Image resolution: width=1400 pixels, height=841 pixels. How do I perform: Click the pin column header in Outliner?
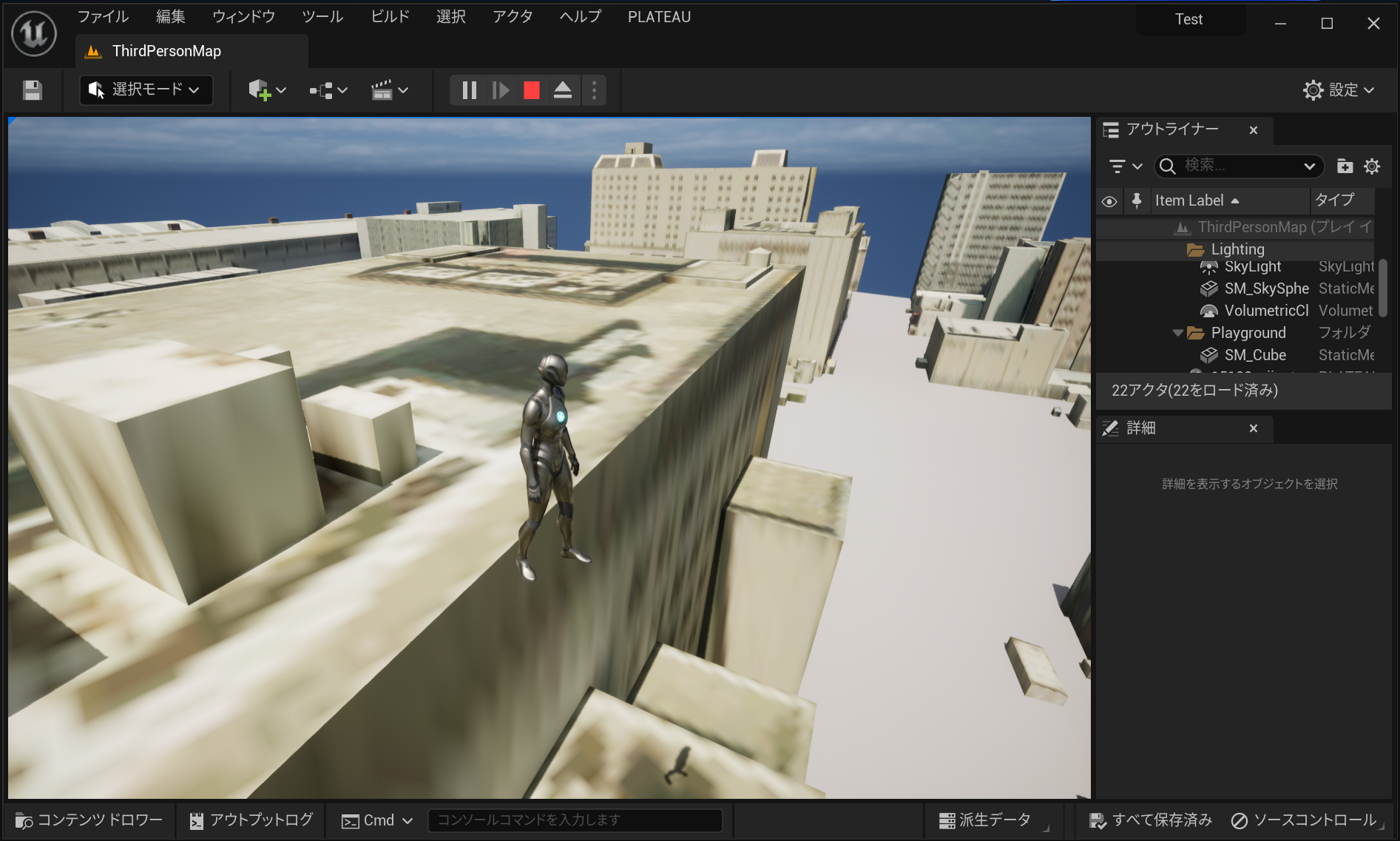1137,200
